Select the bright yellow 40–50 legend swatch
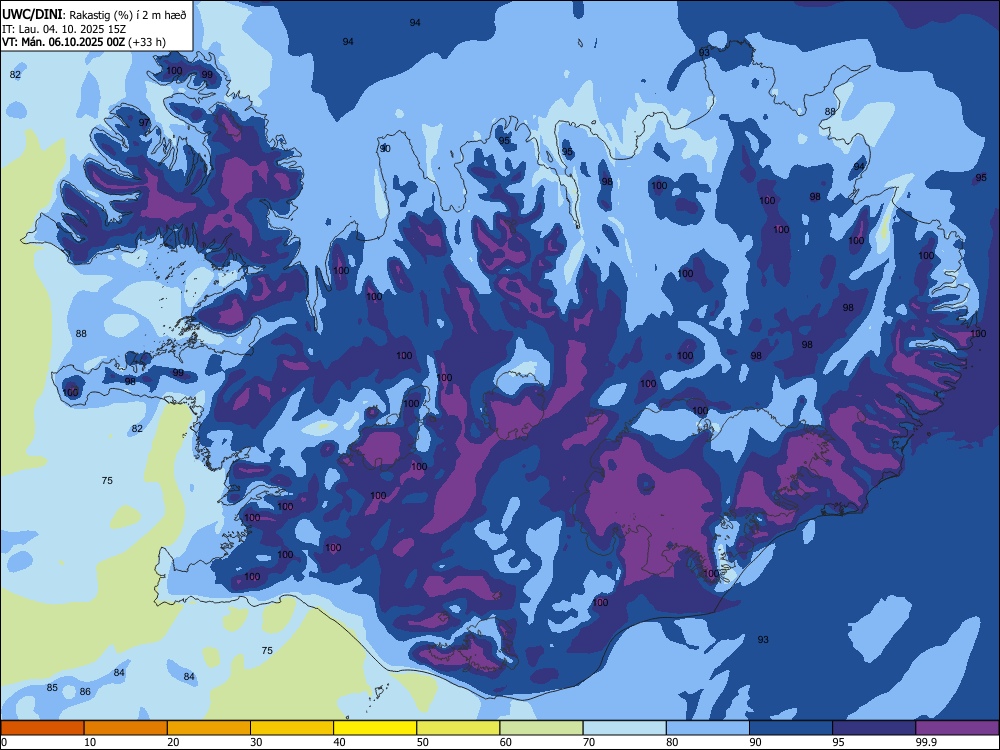The width and height of the screenshot is (1000, 750). click(x=375, y=728)
